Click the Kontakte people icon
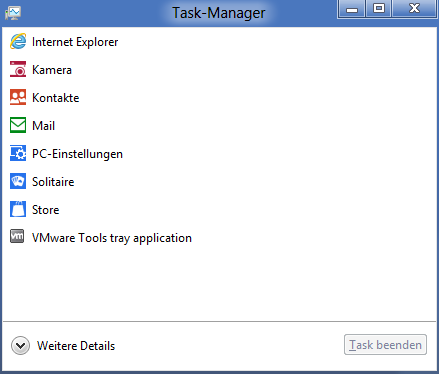 pos(18,97)
